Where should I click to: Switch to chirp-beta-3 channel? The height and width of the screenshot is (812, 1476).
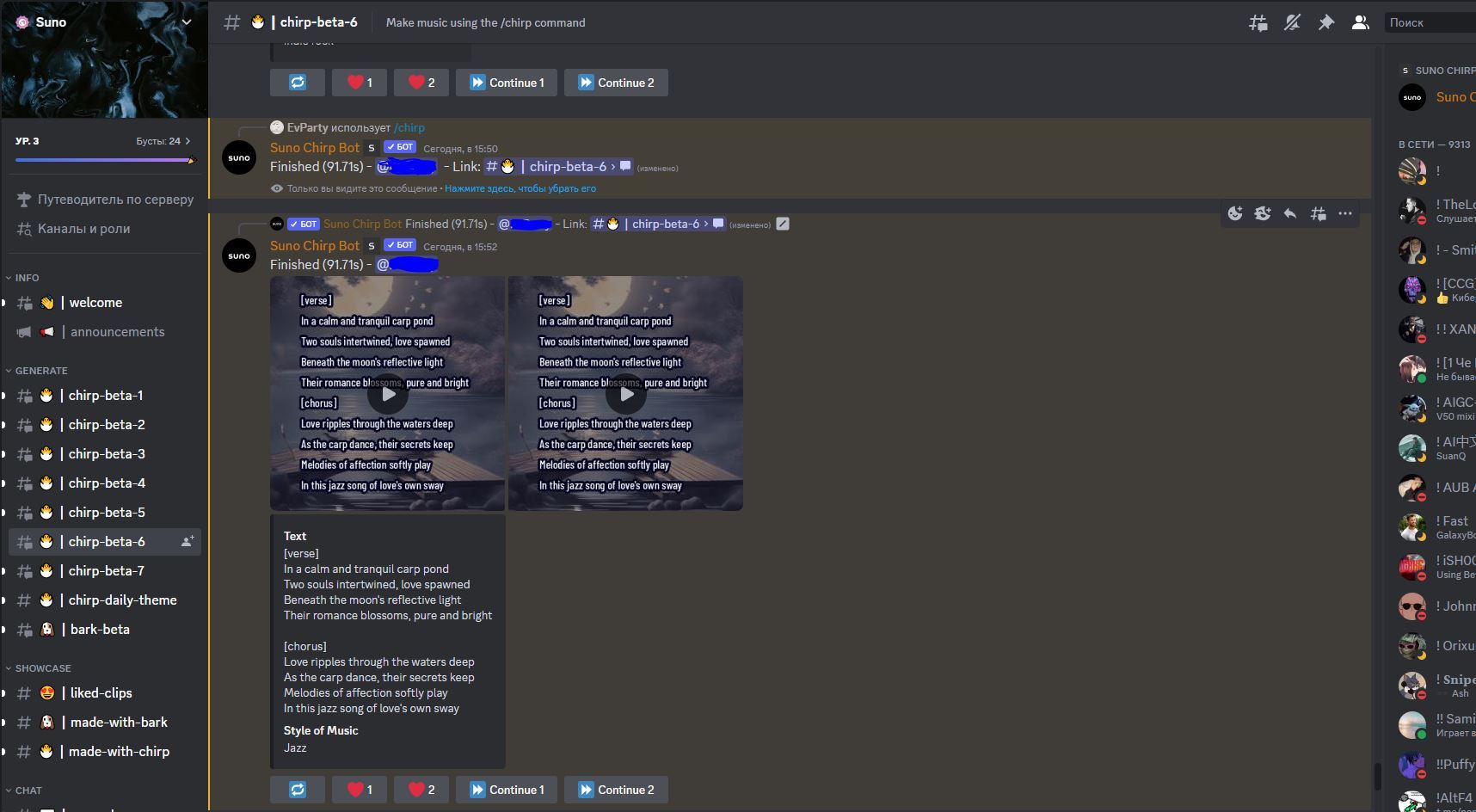click(105, 454)
